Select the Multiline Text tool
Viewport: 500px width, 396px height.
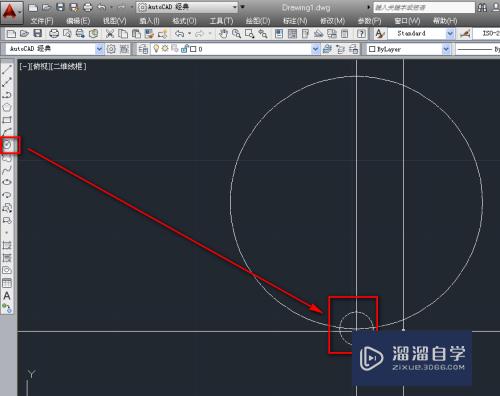pos(7,296)
